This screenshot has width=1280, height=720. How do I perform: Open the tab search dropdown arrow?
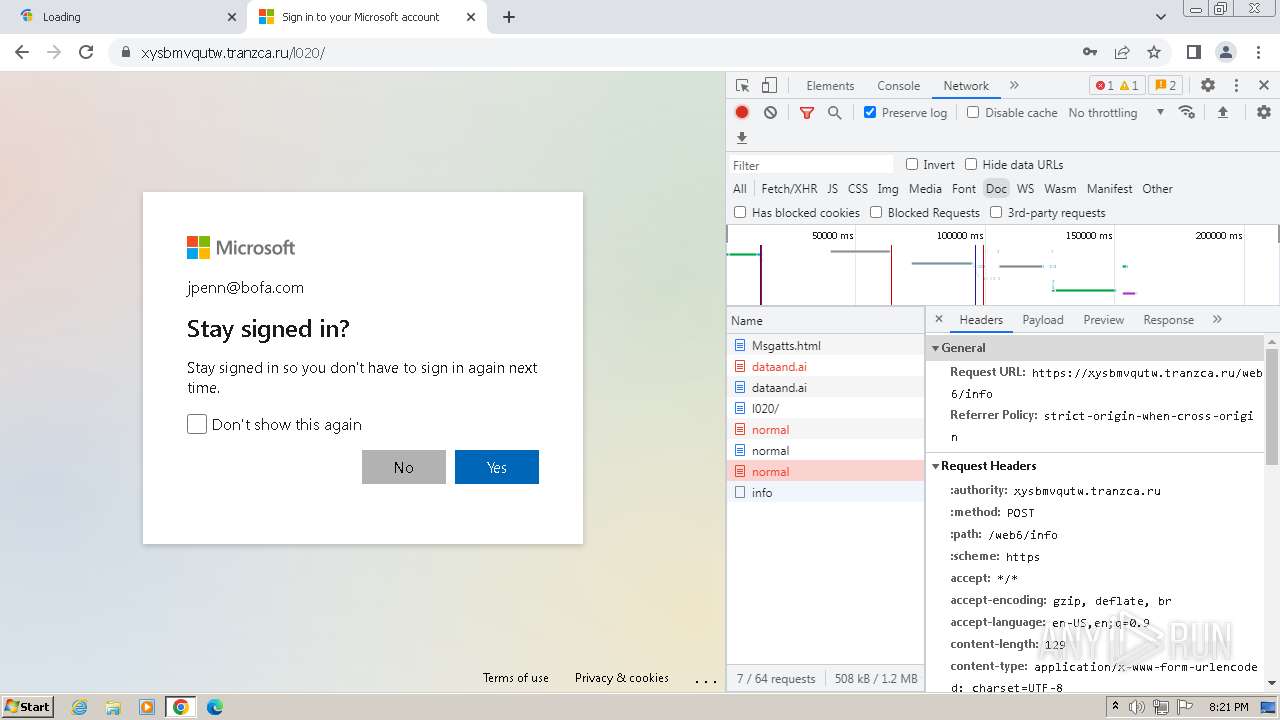tap(1160, 17)
